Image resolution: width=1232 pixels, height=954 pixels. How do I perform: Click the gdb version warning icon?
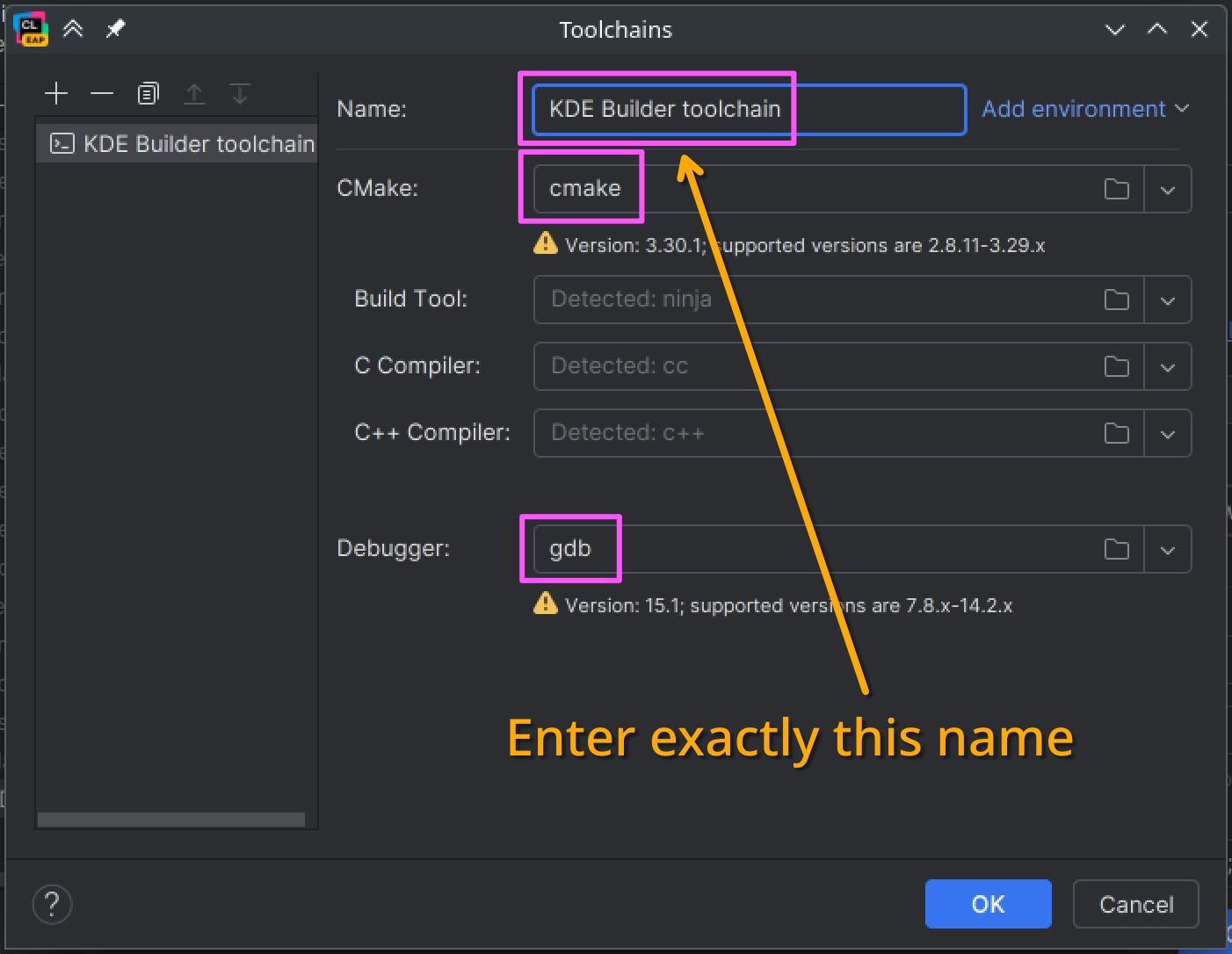(x=546, y=603)
